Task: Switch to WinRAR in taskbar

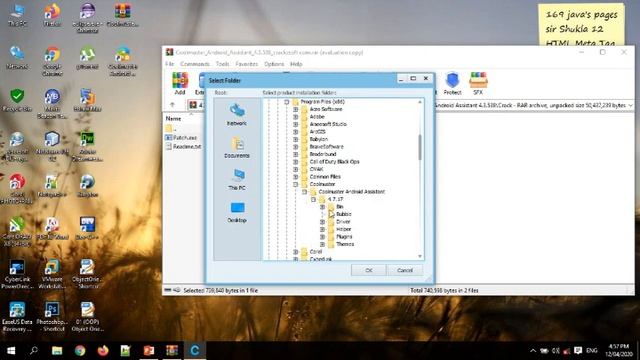Action: coord(172,351)
